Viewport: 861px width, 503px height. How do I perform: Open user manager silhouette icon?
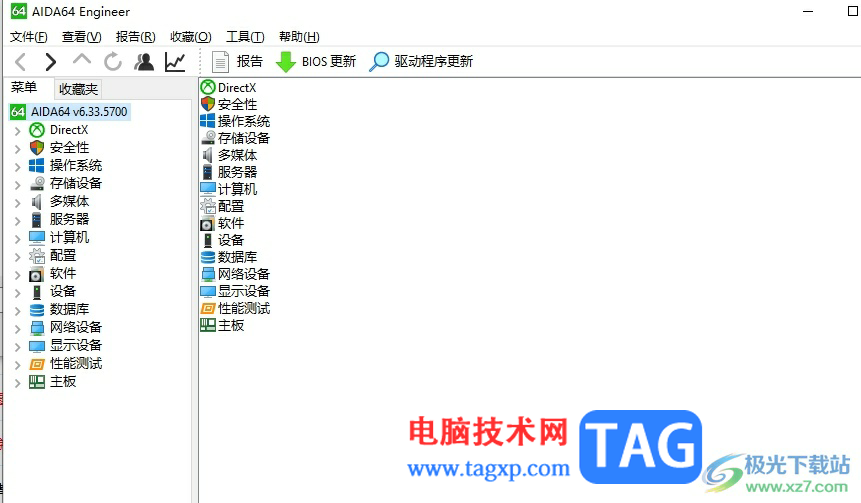point(144,62)
